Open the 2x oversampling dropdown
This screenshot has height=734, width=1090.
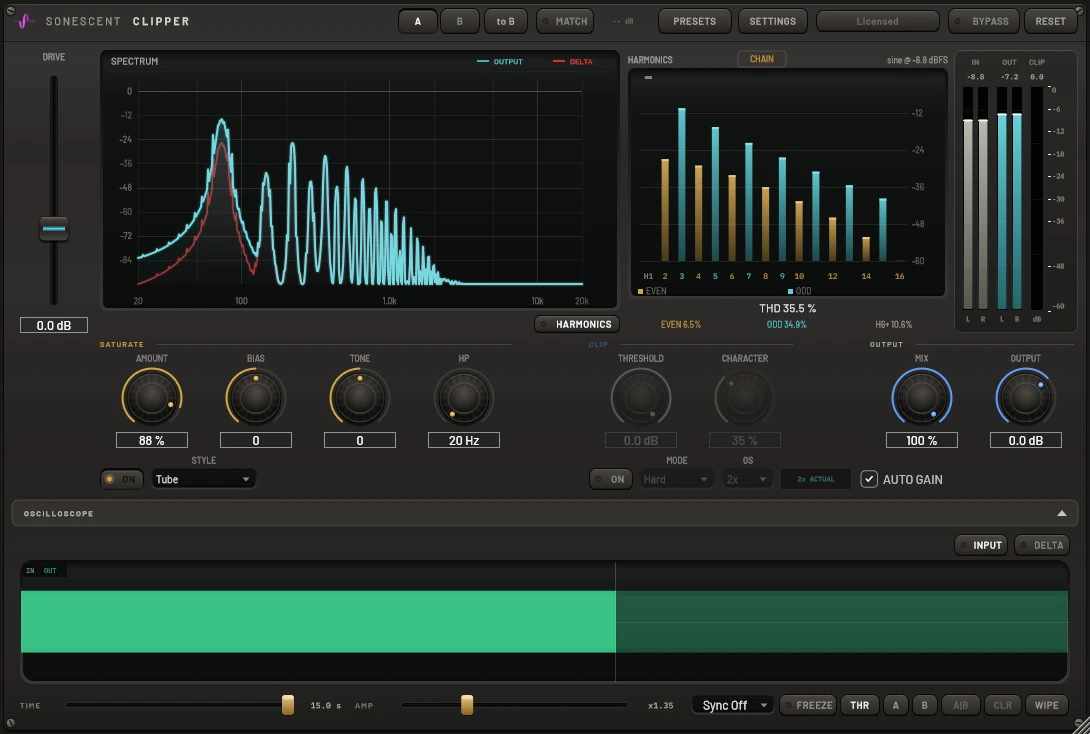746,479
